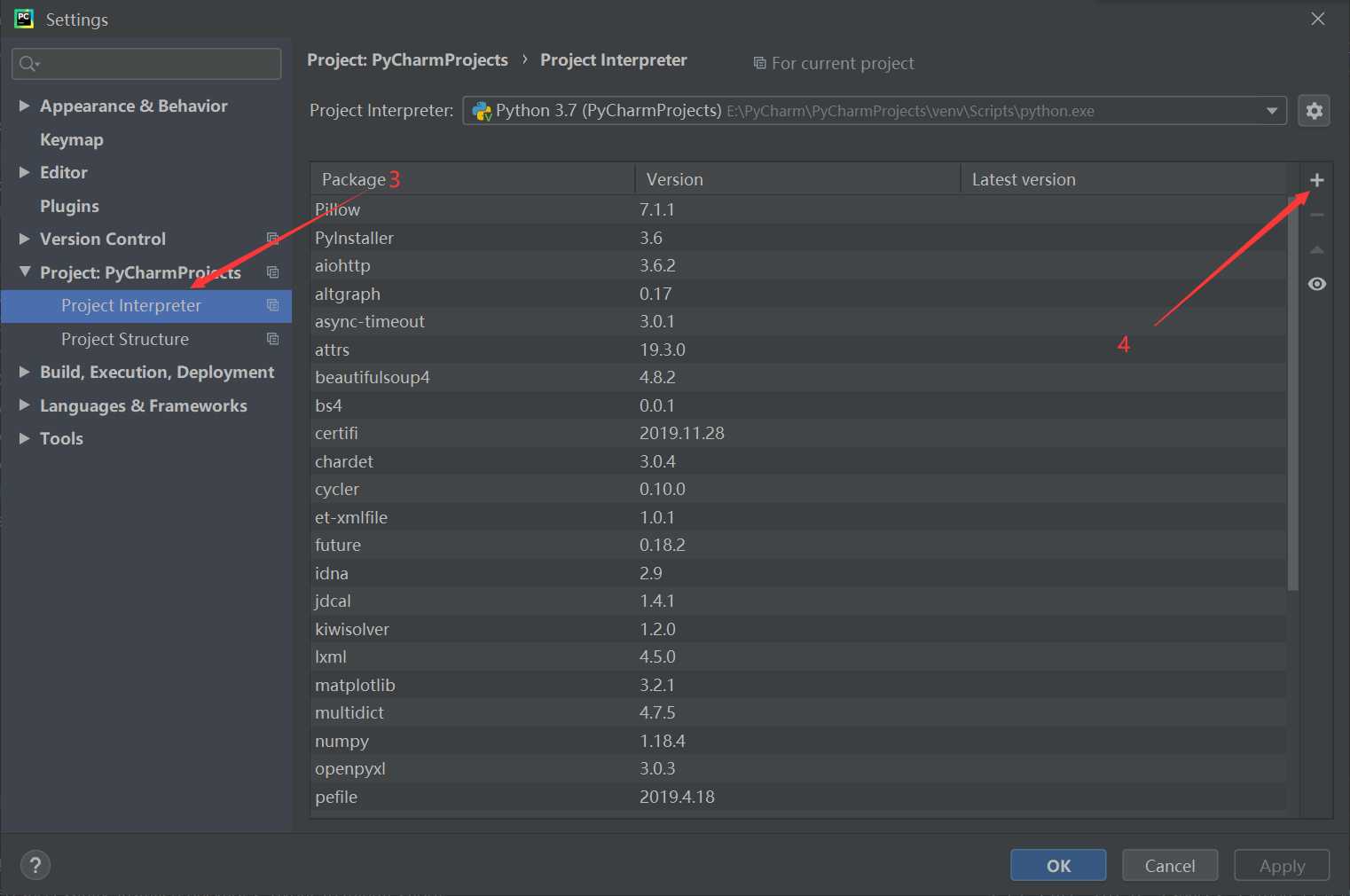Image resolution: width=1350 pixels, height=896 pixels.
Task: Select the jdcal package row
Action: coord(798,601)
